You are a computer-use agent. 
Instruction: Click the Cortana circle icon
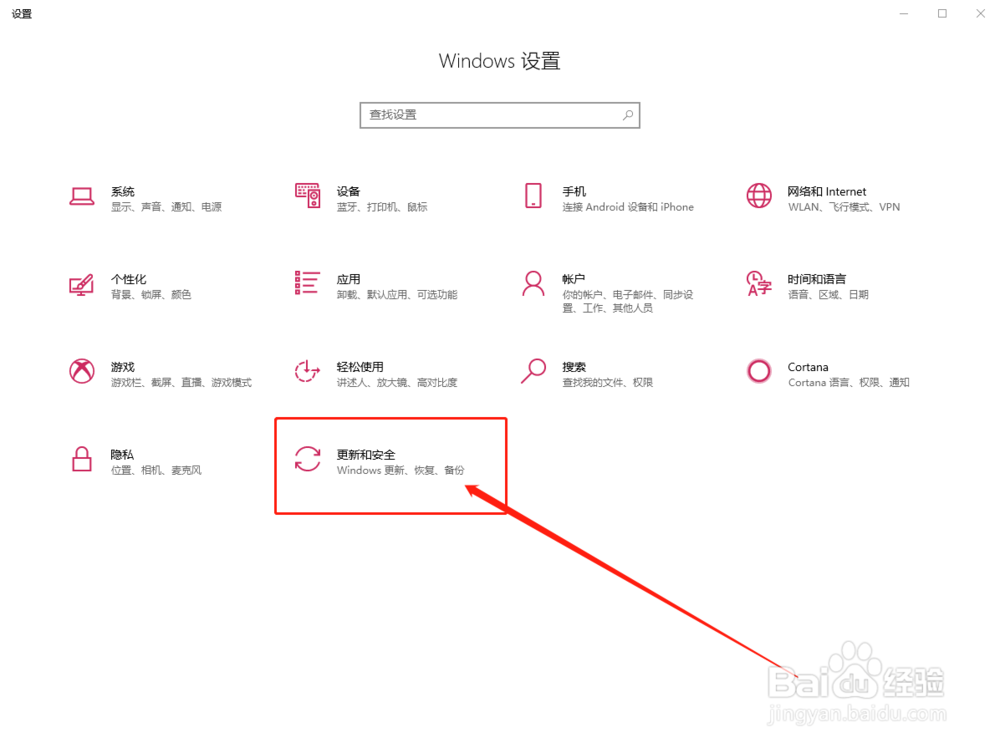click(x=759, y=371)
